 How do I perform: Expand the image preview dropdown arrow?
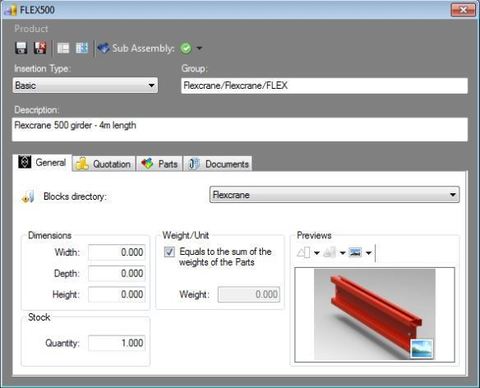click(x=368, y=253)
